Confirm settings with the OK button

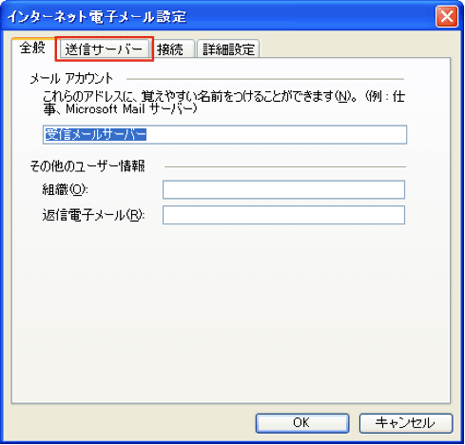point(302,423)
